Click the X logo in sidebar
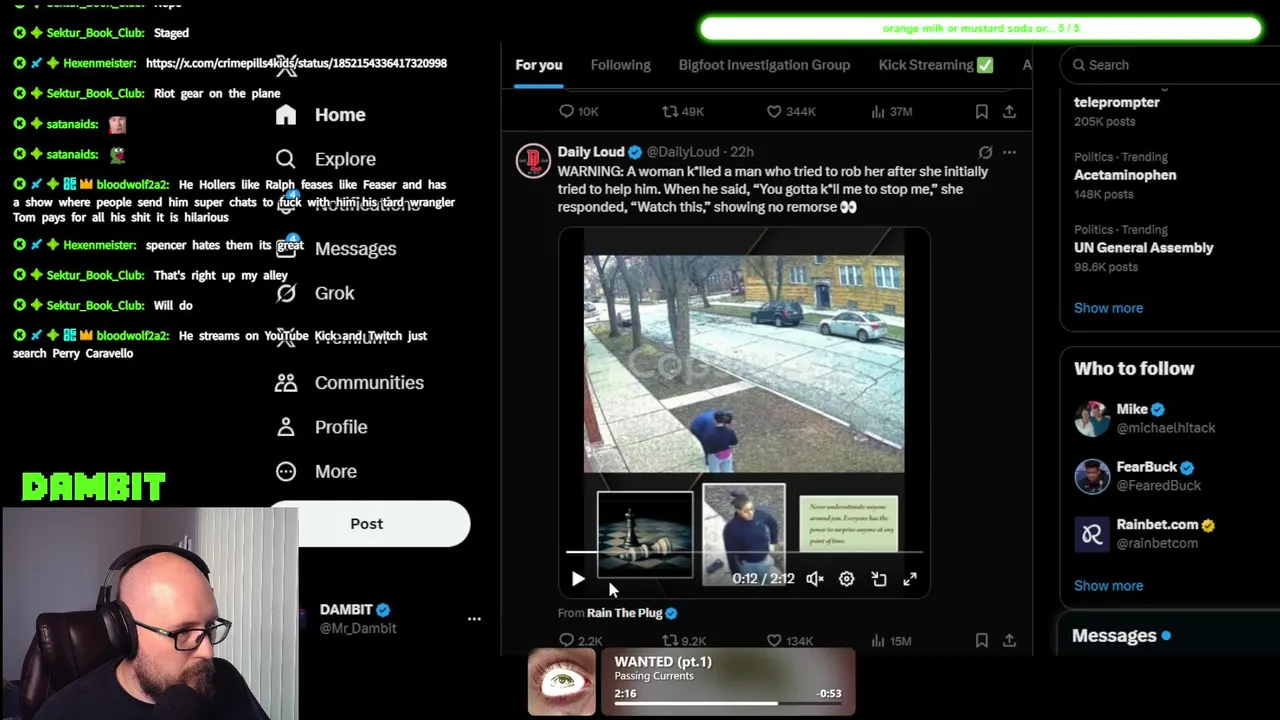1280x720 pixels. click(287, 68)
